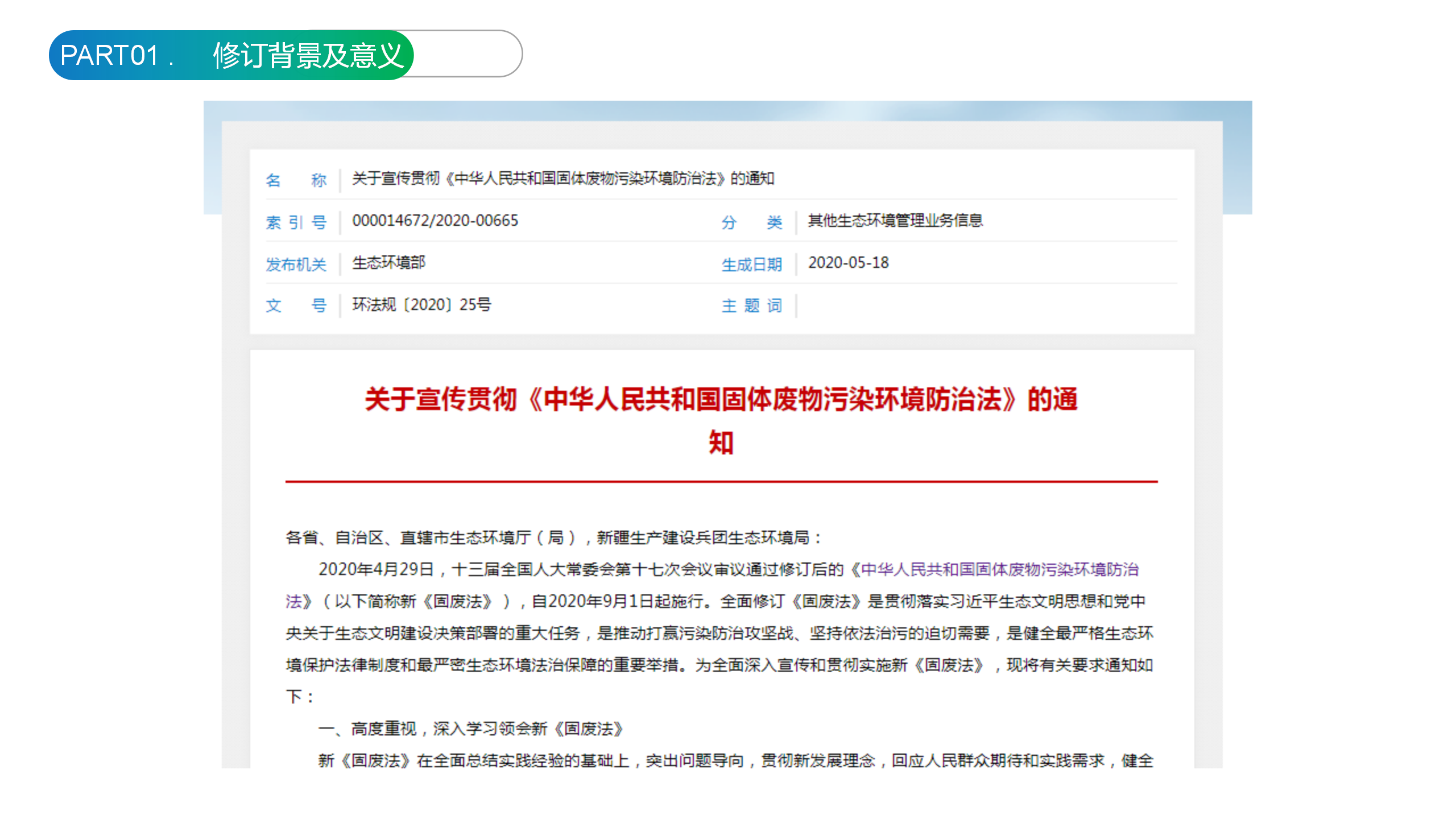The image size is (1456, 819).
Task: Click the paragraph line starting 2020年4月29日
Action: pyautogui.click(x=728, y=569)
